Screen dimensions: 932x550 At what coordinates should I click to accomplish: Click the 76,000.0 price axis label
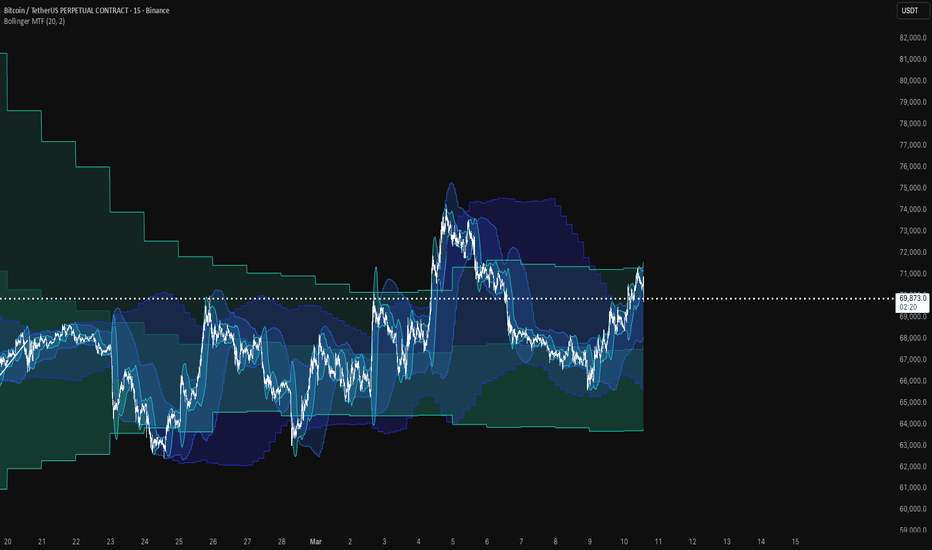tap(912, 166)
